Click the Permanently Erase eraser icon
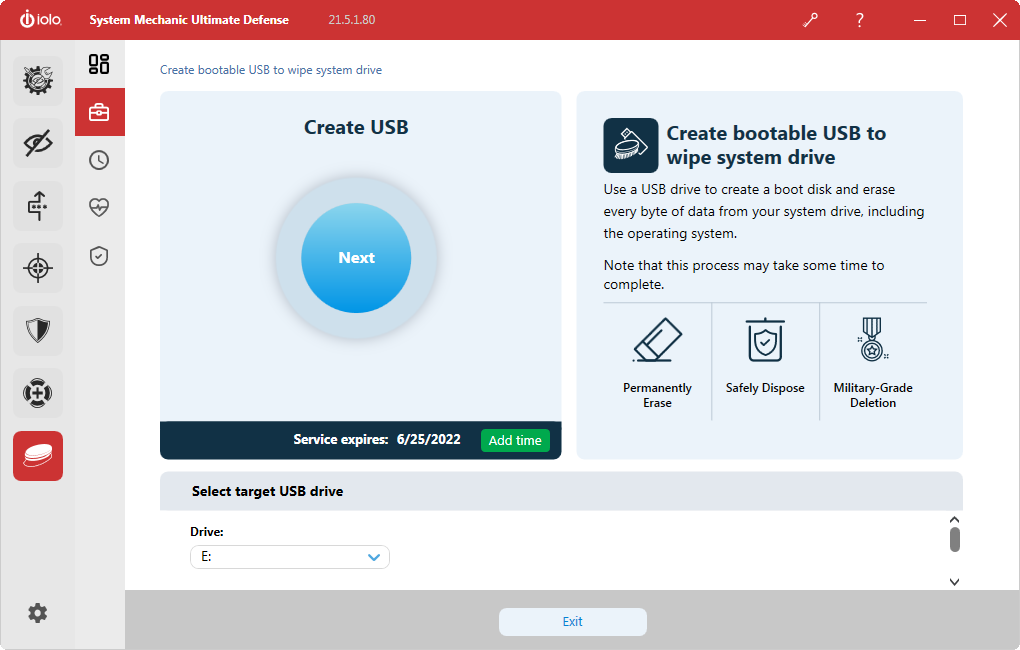Image resolution: width=1020 pixels, height=650 pixels. (657, 340)
